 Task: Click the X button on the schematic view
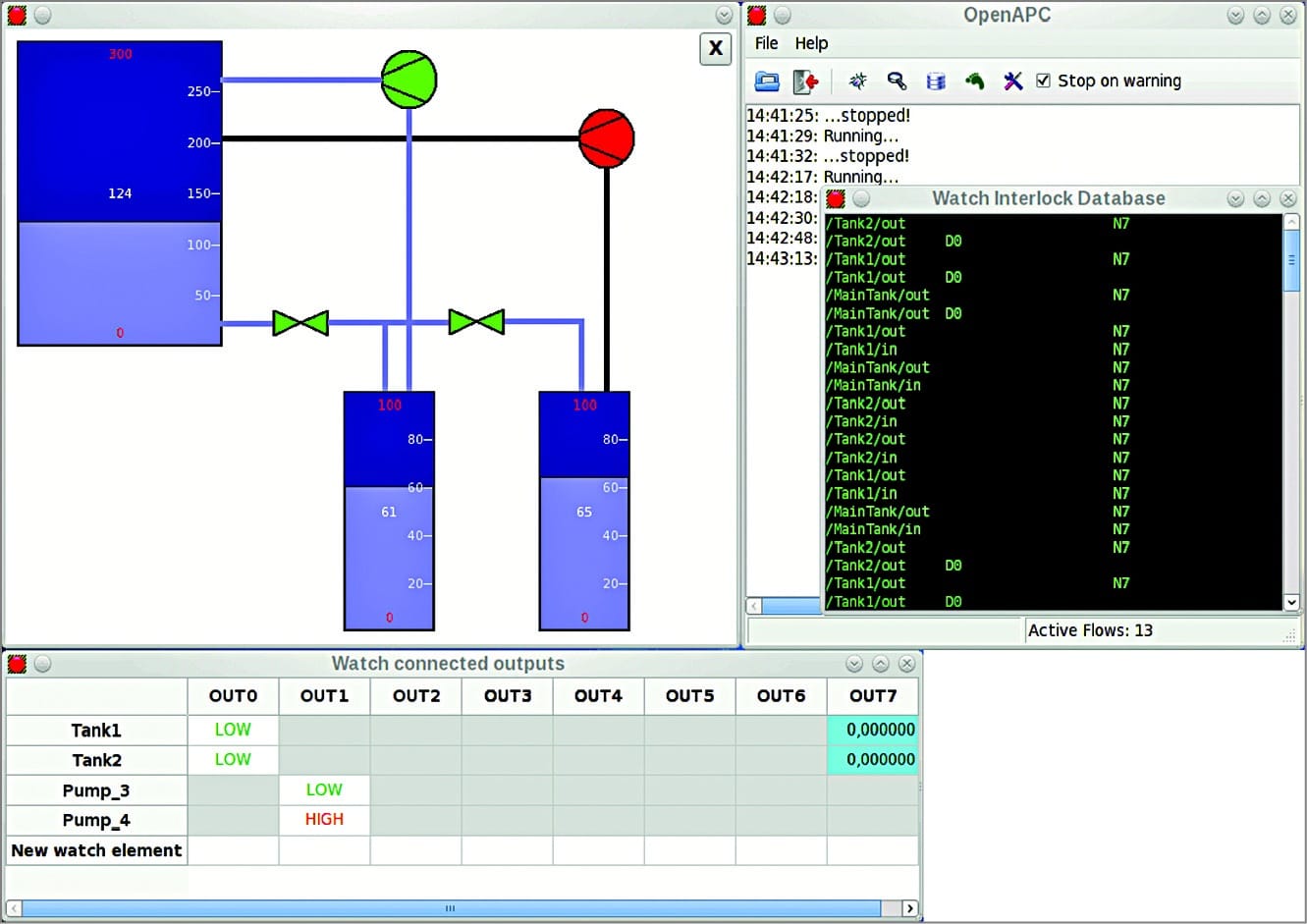(715, 49)
